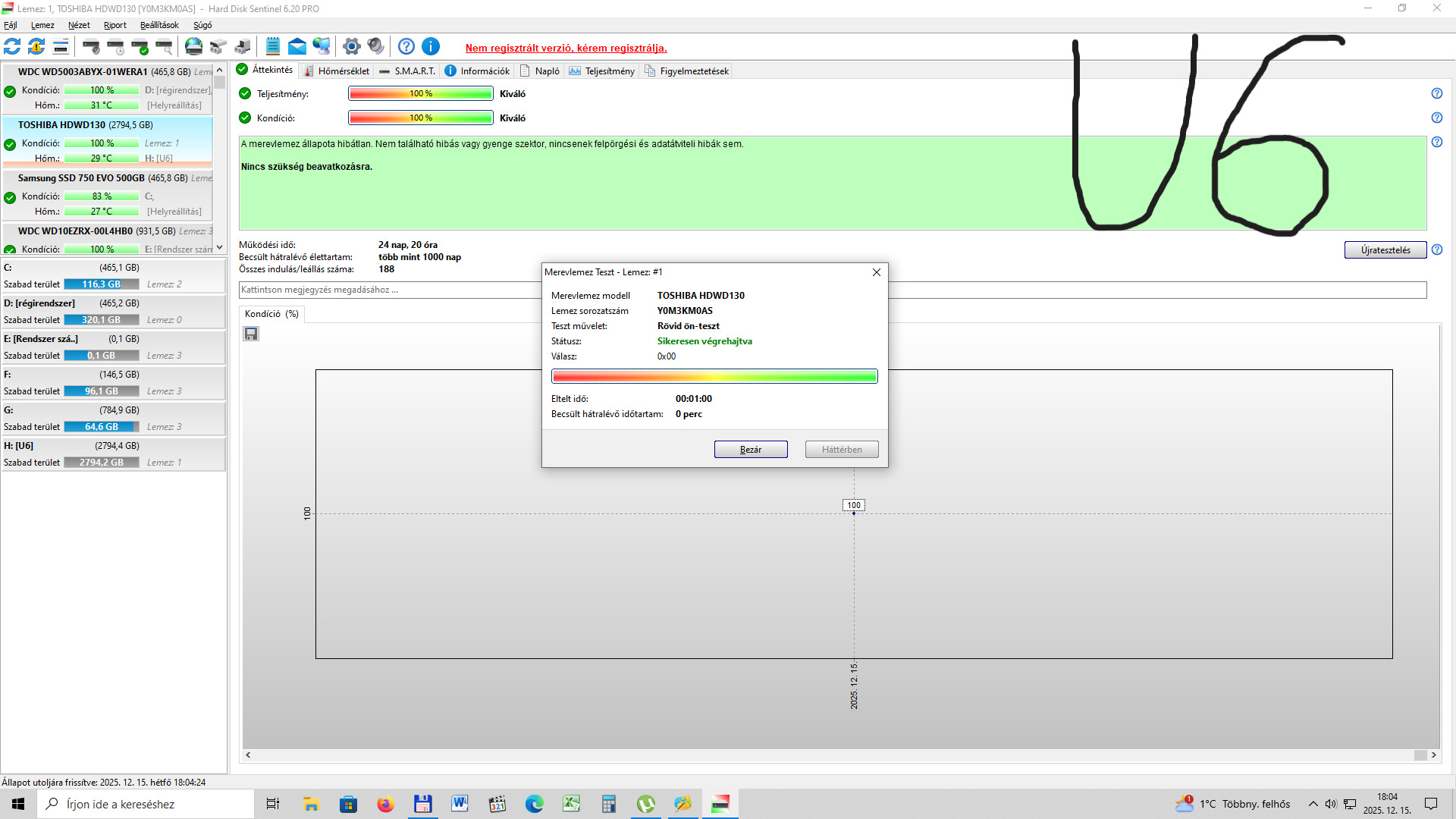Click the Újratesztelés button
This screenshot has width=1456, height=819.
point(1385,250)
